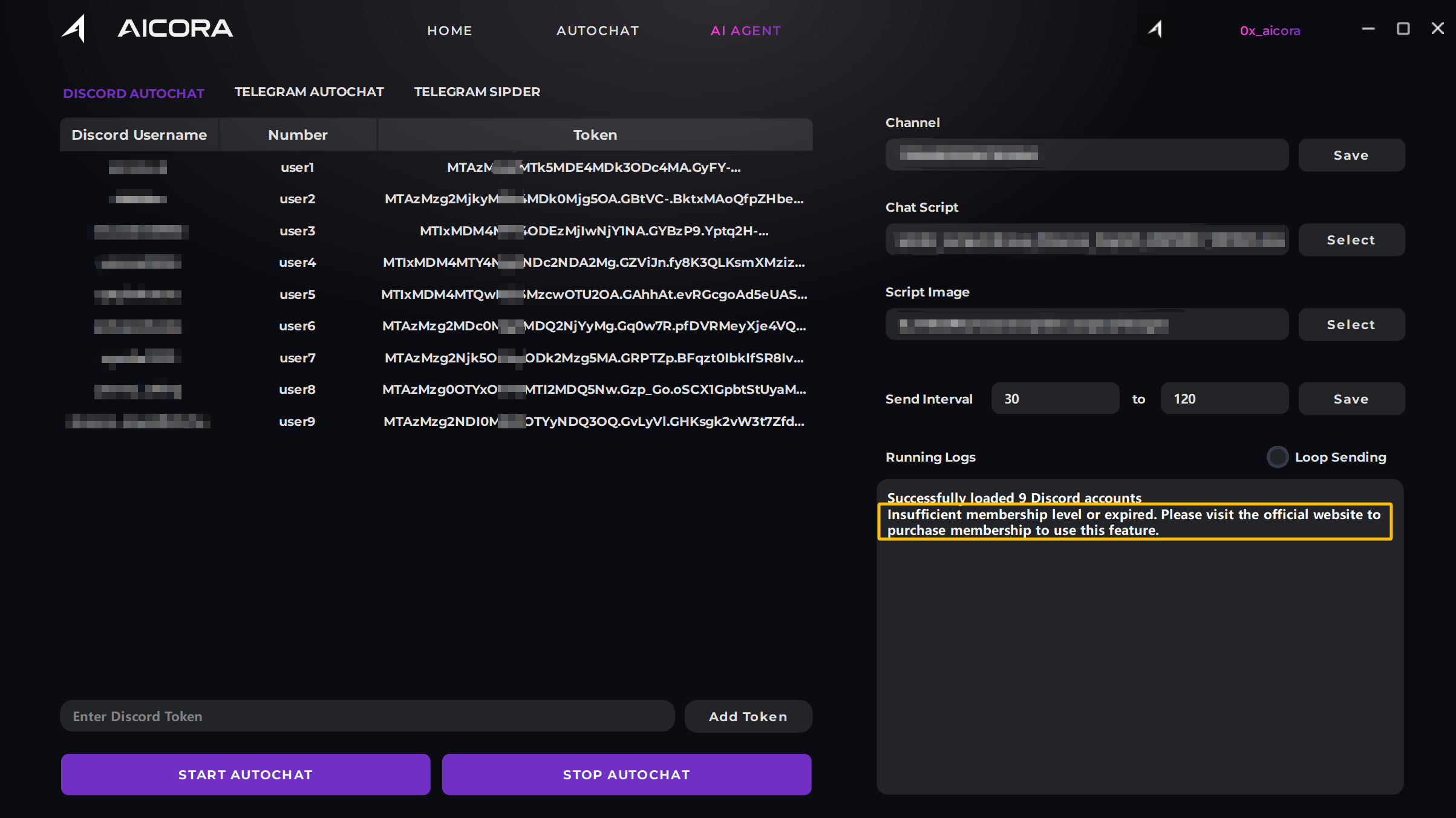Focus the Enter Discord Token field

[367, 716]
